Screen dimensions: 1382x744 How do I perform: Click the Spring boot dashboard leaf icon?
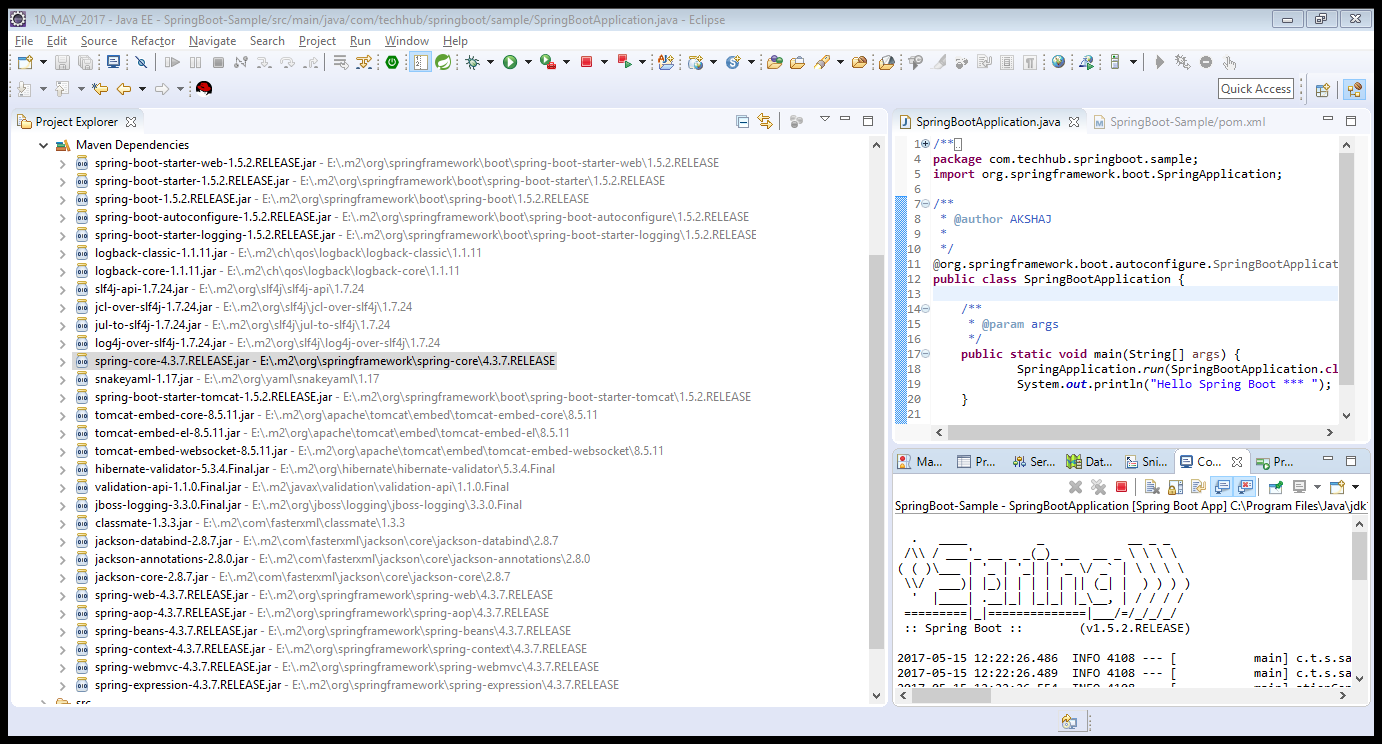(x=443, y=61)
